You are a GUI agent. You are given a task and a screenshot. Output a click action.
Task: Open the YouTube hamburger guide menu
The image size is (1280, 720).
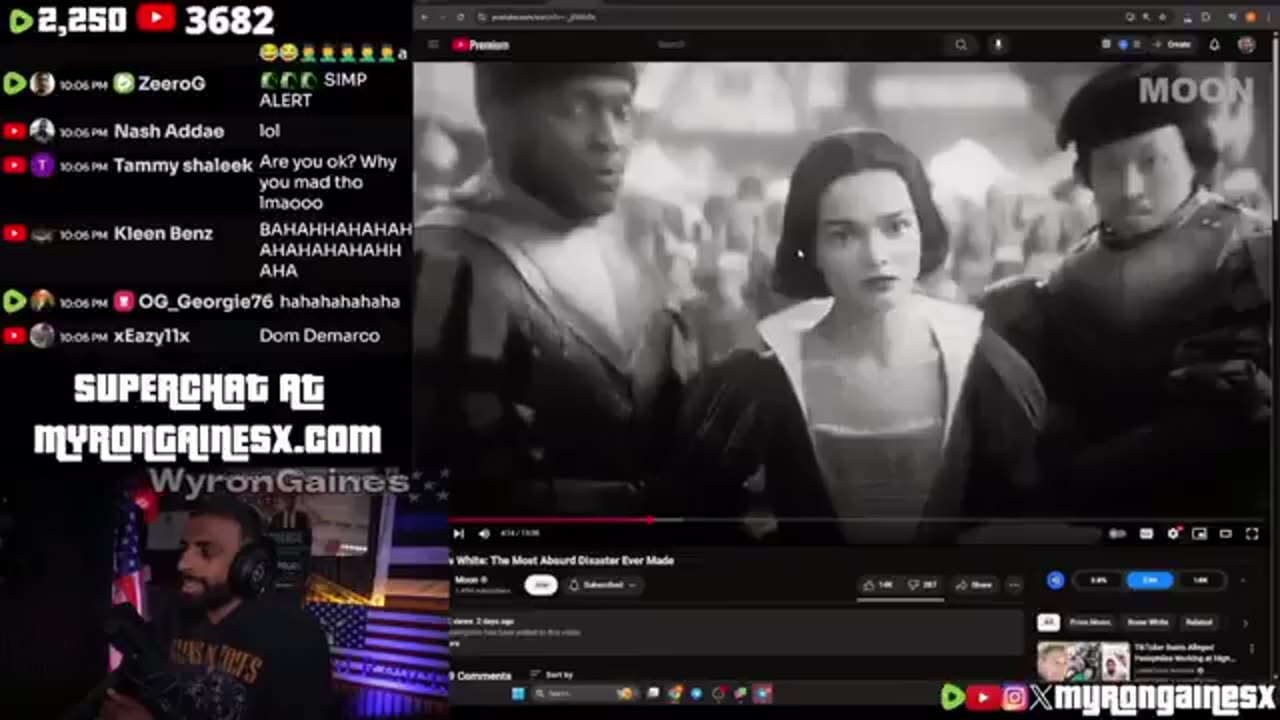tap(433, 44)
